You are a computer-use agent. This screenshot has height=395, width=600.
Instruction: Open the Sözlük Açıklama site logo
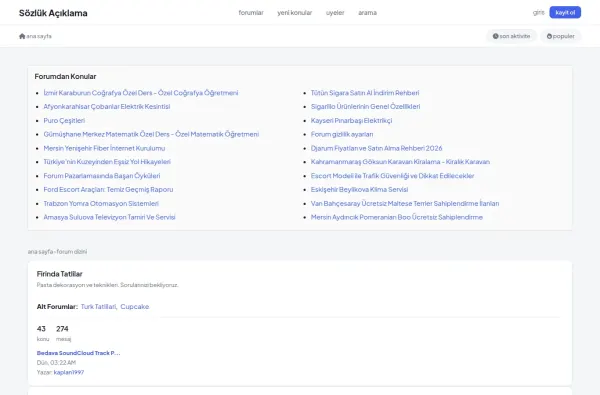[x=53, y=13]
